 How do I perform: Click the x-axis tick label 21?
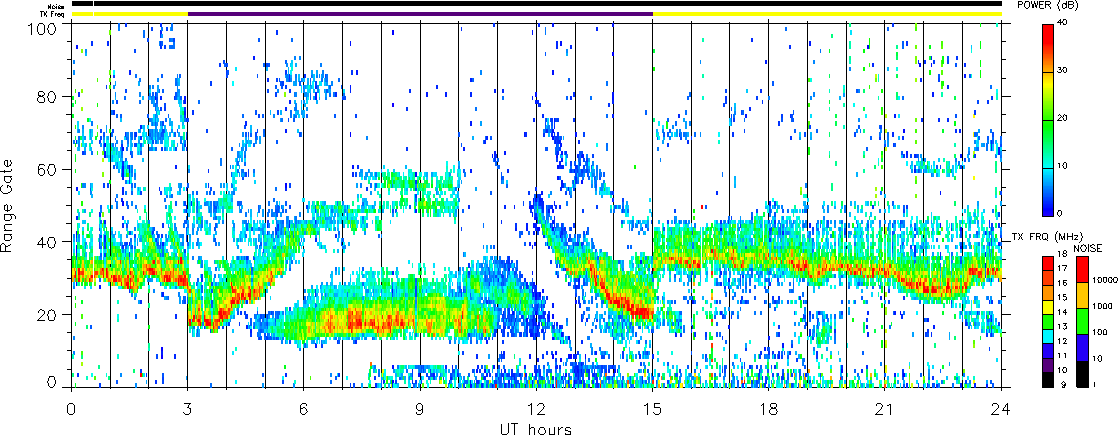[885, 409]
